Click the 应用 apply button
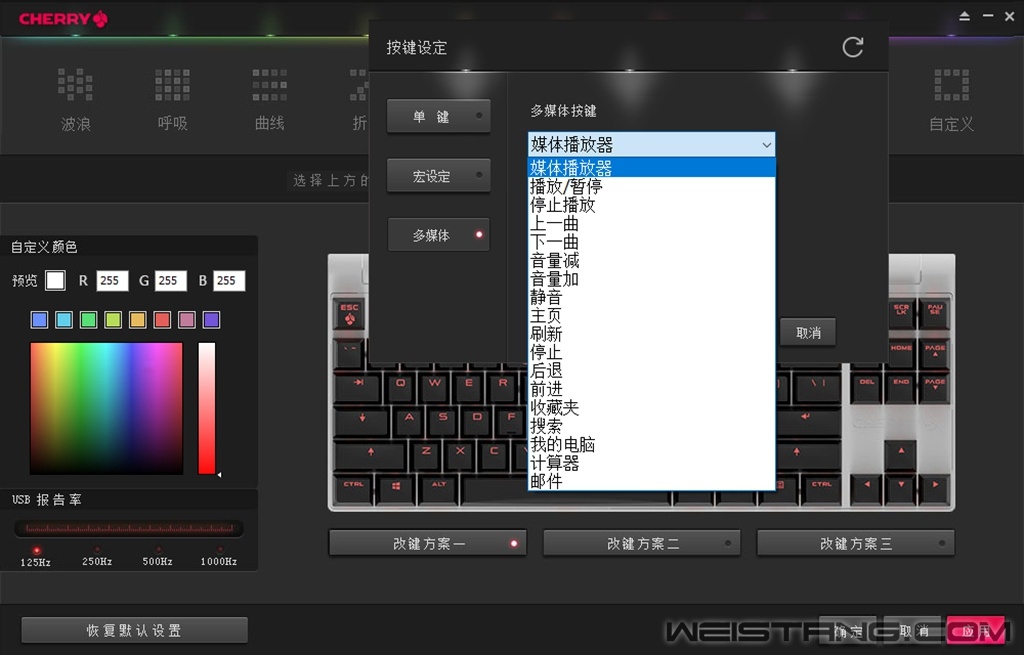 click(975, 631)
